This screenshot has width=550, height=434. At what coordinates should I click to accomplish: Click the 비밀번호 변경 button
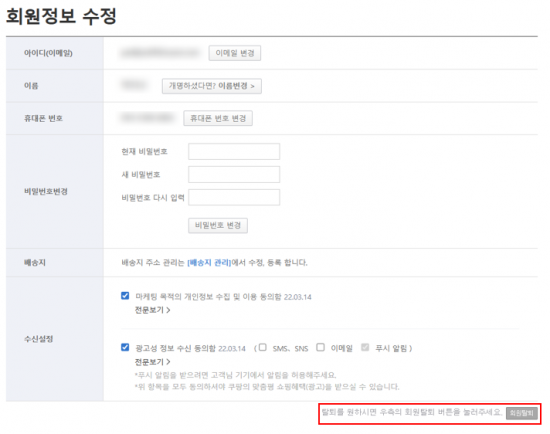point(218,226)
